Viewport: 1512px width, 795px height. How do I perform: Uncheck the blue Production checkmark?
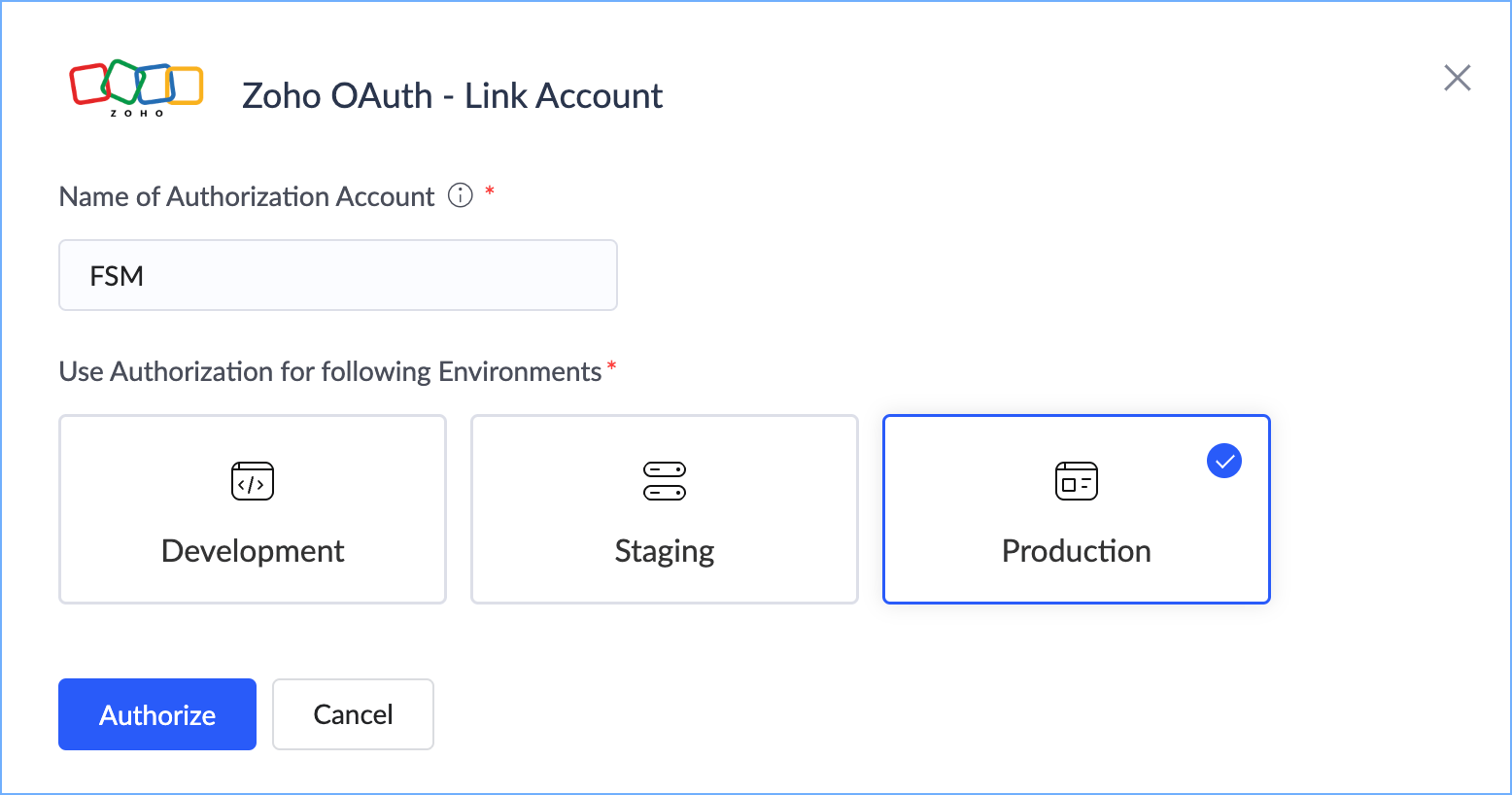1223,461
